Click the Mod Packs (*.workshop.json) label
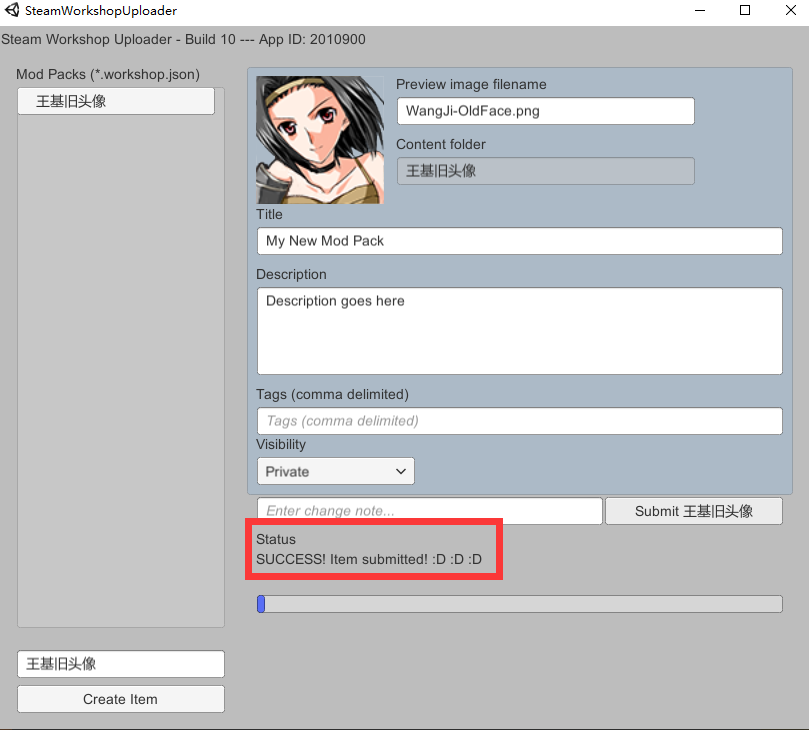Image resolution: width=809 pixels, height=730 pixels. click(108, 74)
